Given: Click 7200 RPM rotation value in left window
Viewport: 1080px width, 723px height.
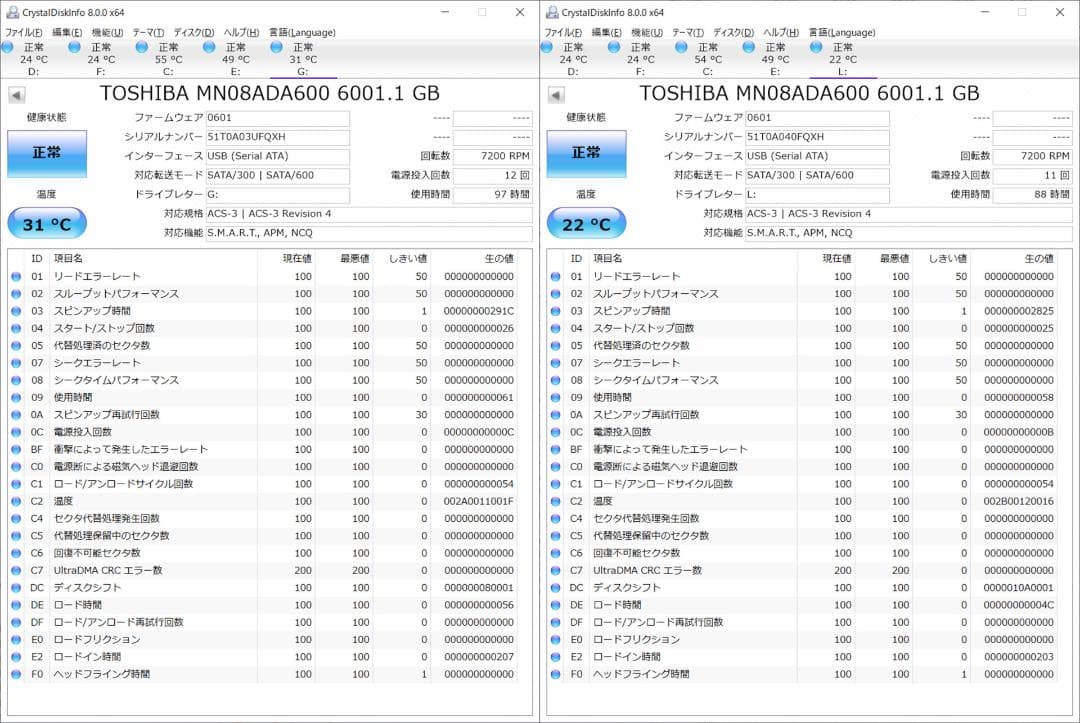Looking at the screenshot, I should pos(492,156).
